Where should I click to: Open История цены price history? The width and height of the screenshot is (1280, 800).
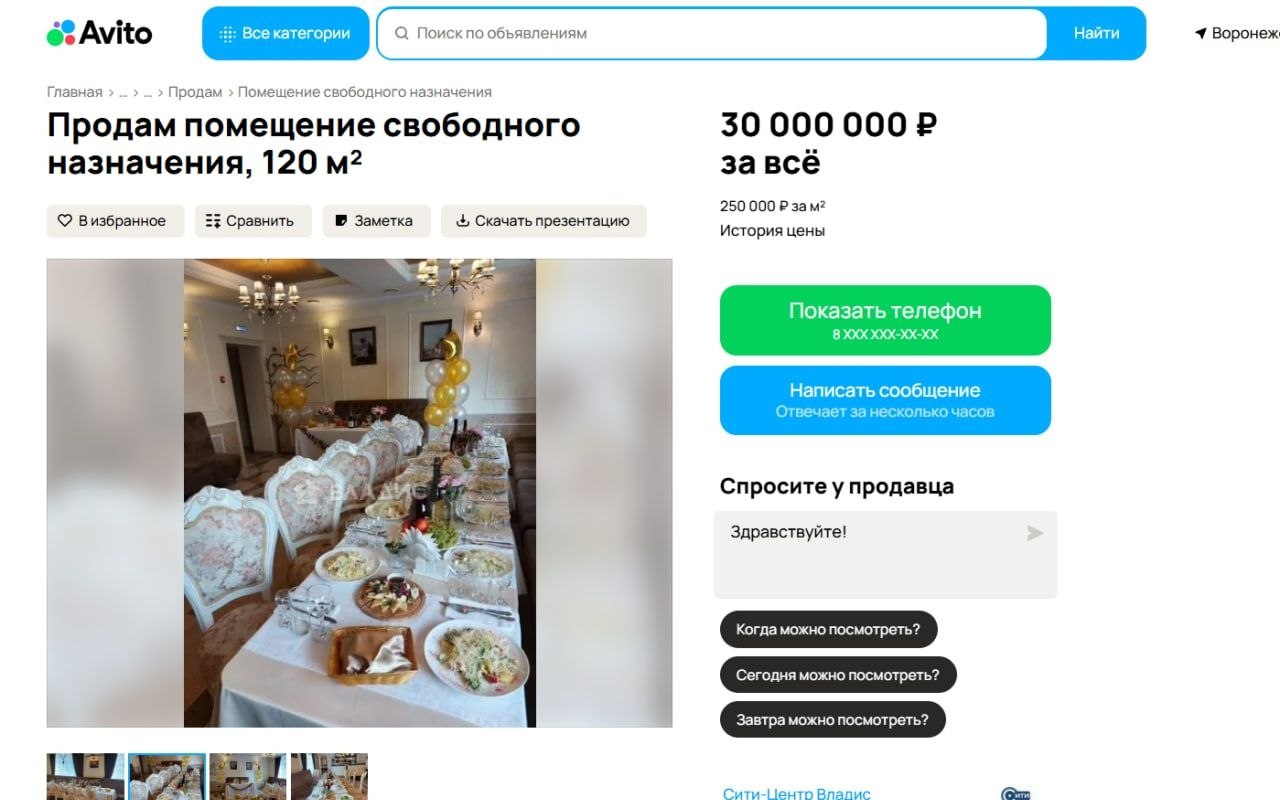coord(772,231)
